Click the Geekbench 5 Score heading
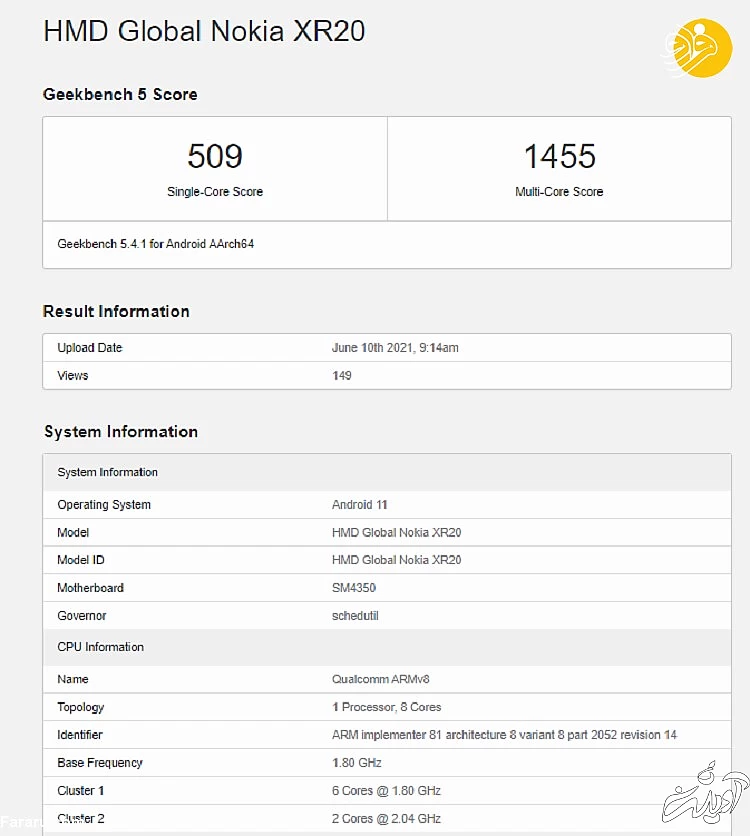Image resolution: width=750 pixels, height=836 pixels. tap(120, 95)
